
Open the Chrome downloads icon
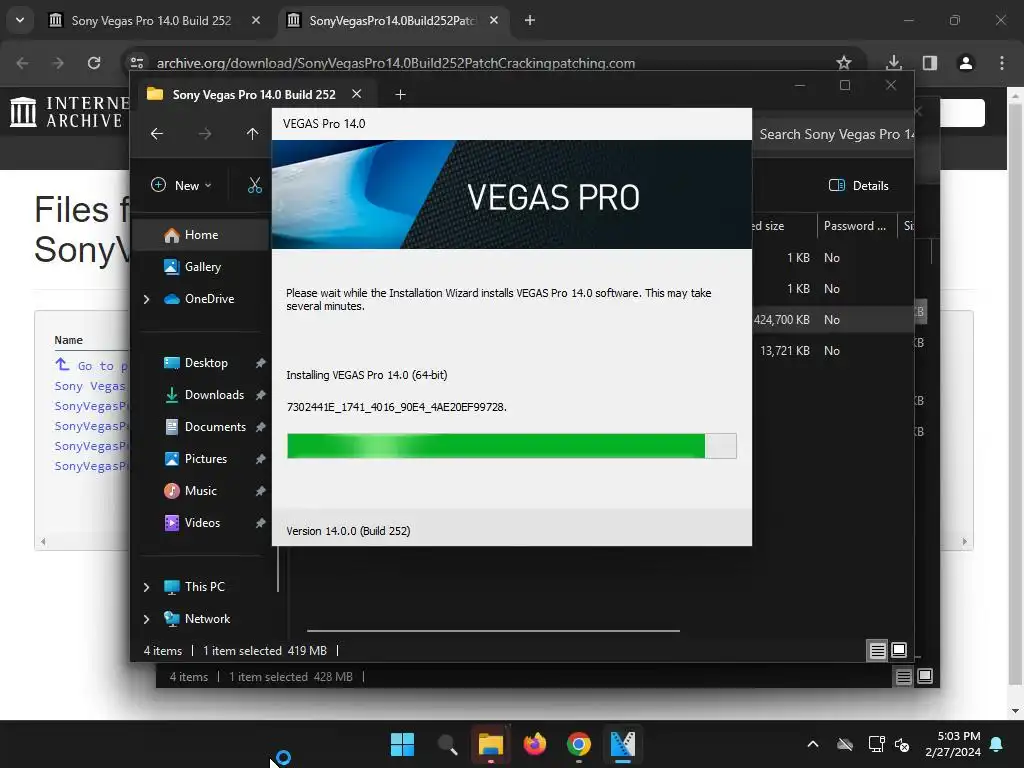tap(893, 63)
